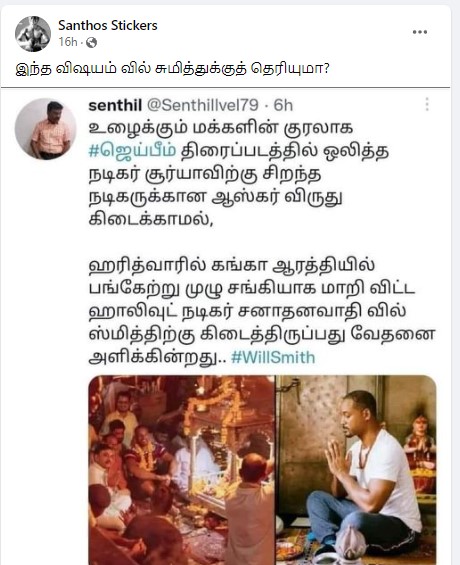This screenshot has width=460, height=565.
Task: Click the divider line below the caption
Action: [x=225, y=87]
